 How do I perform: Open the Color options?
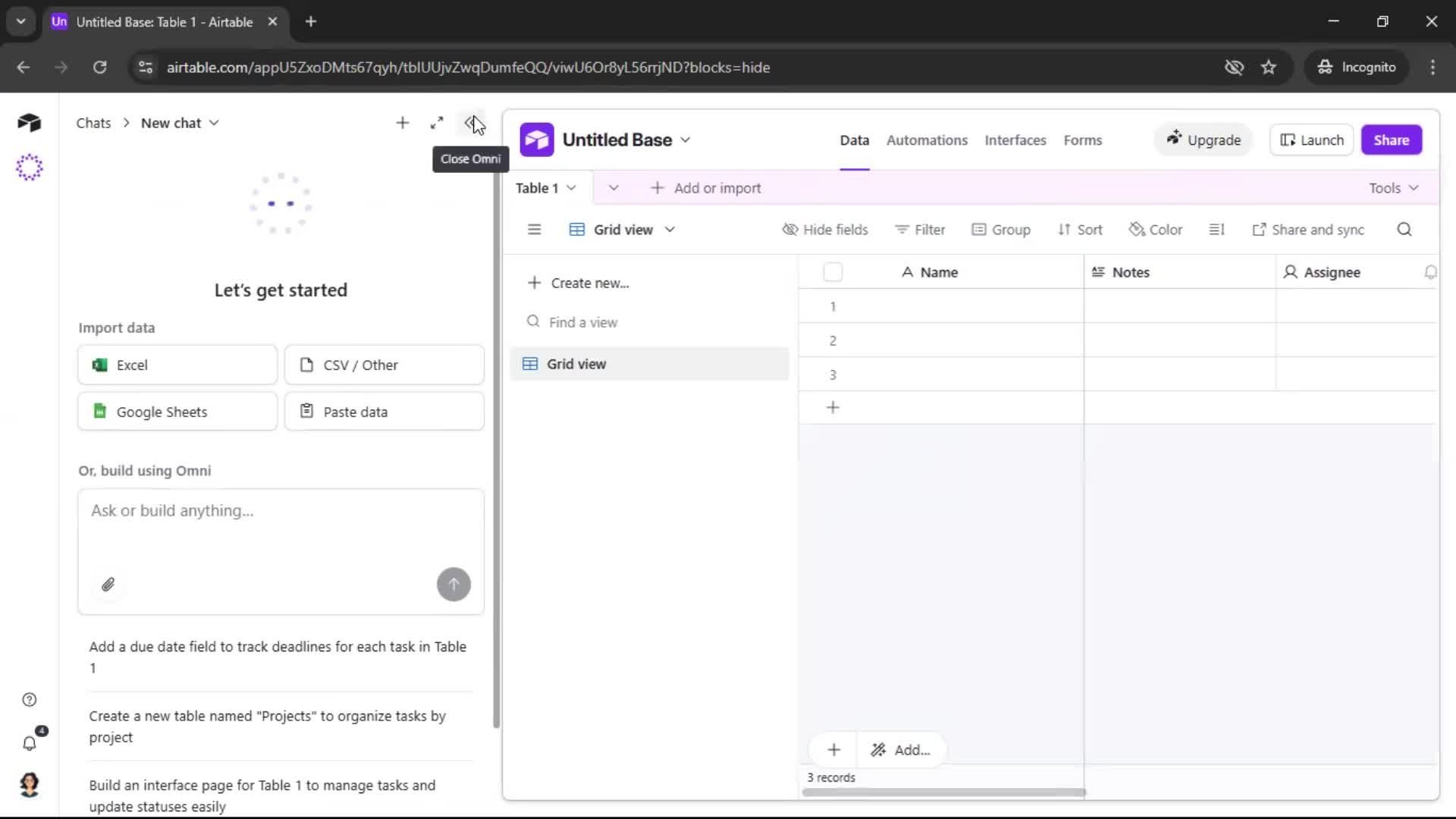pyautogui.click(x=1156, y=230)
